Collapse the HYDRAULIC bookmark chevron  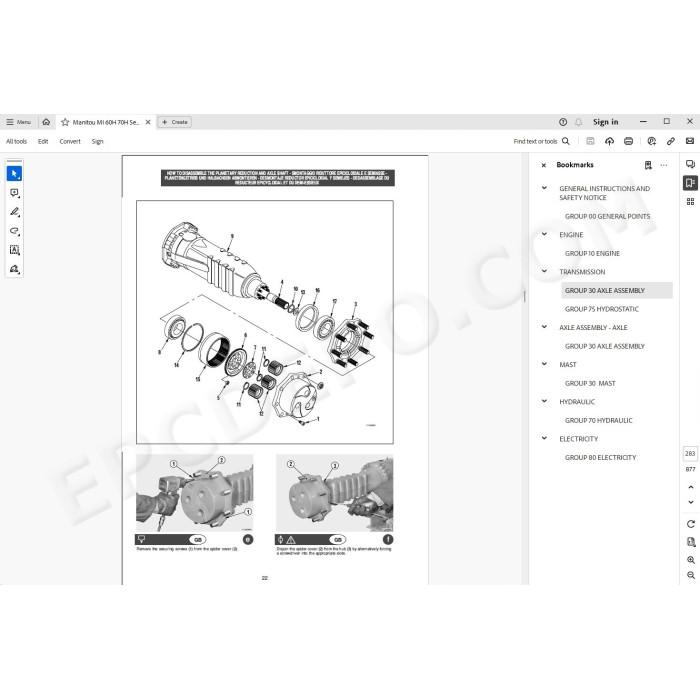544,401
